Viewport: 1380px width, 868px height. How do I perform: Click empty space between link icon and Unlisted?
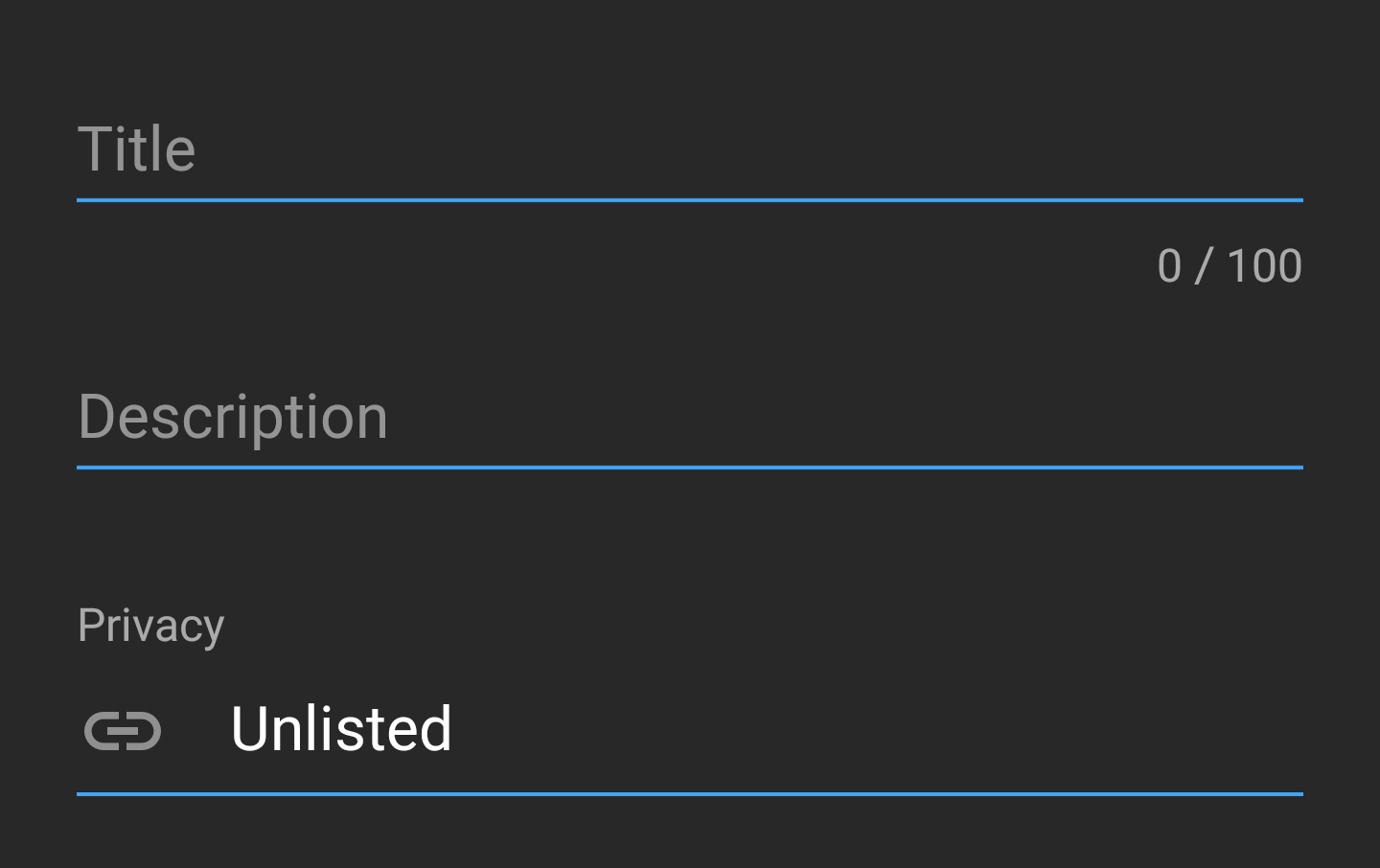coord(196,731)
